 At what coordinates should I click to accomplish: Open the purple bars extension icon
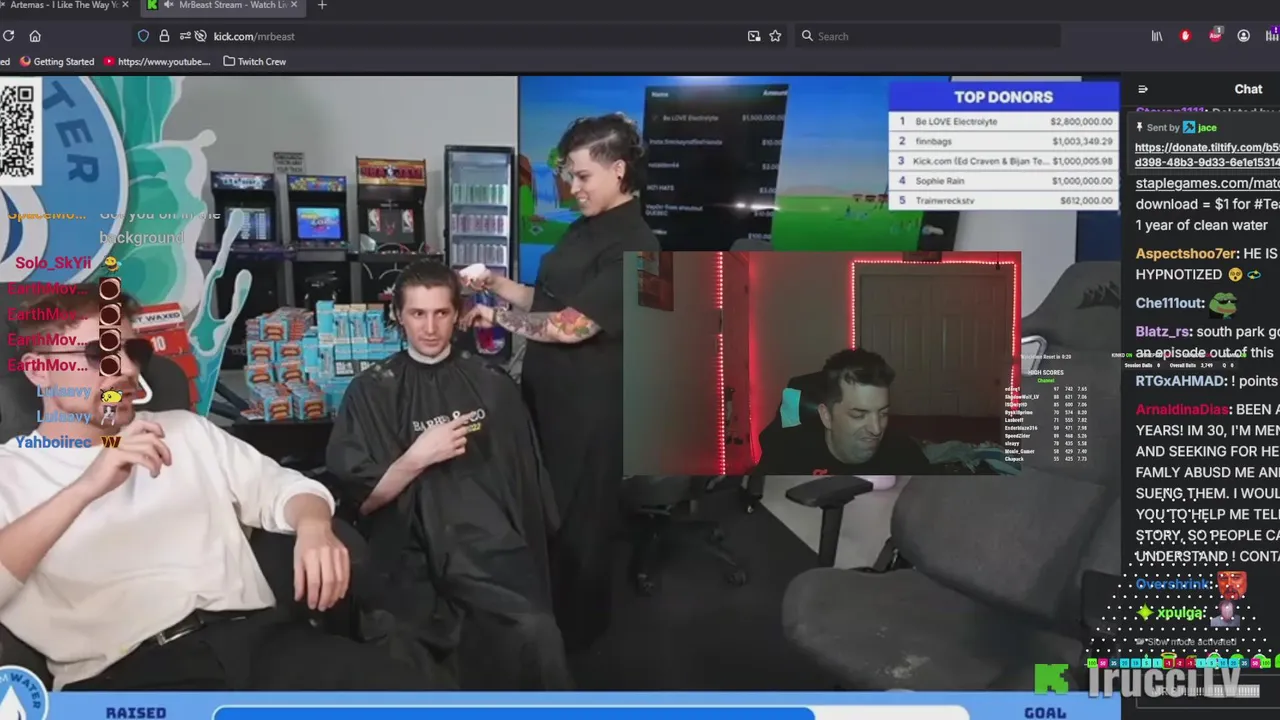pyautogui.click(x=1272, y=36)
